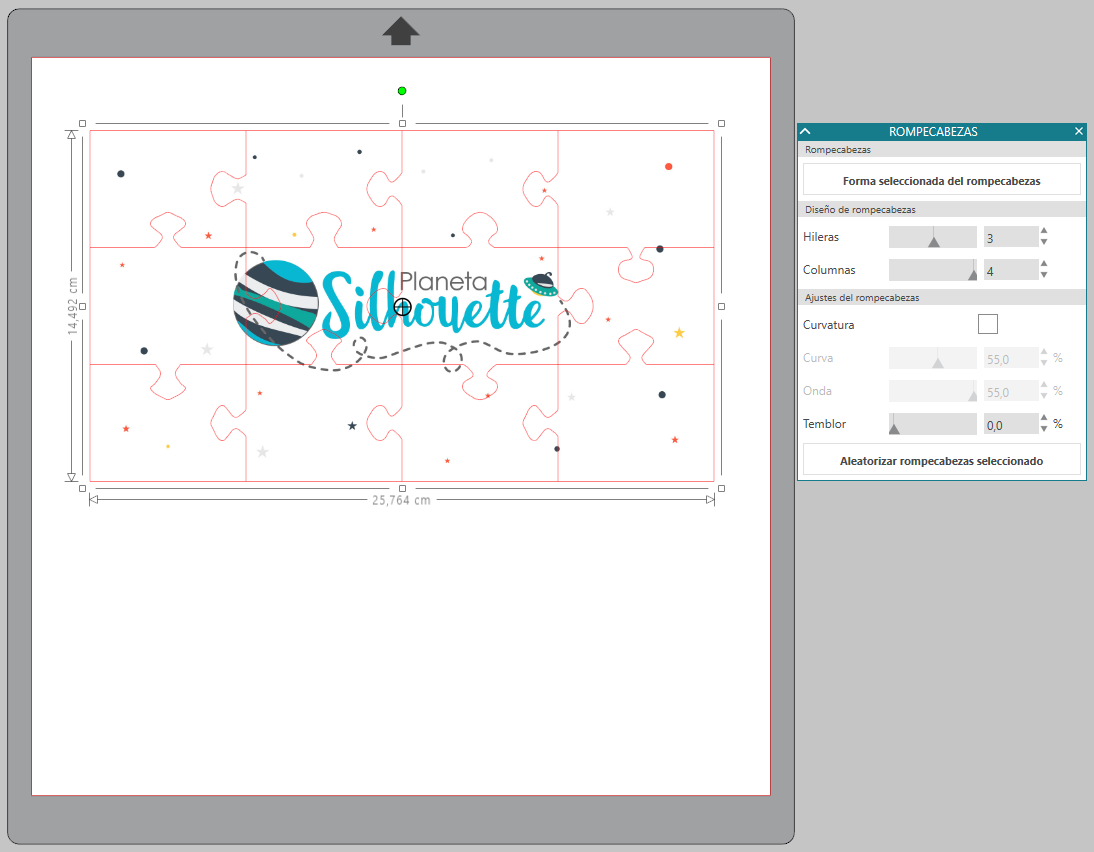Click Aleatorizar rompecabezas seleccionado button
This screenshot has height=852, width=1094.
tap(941, 461)
